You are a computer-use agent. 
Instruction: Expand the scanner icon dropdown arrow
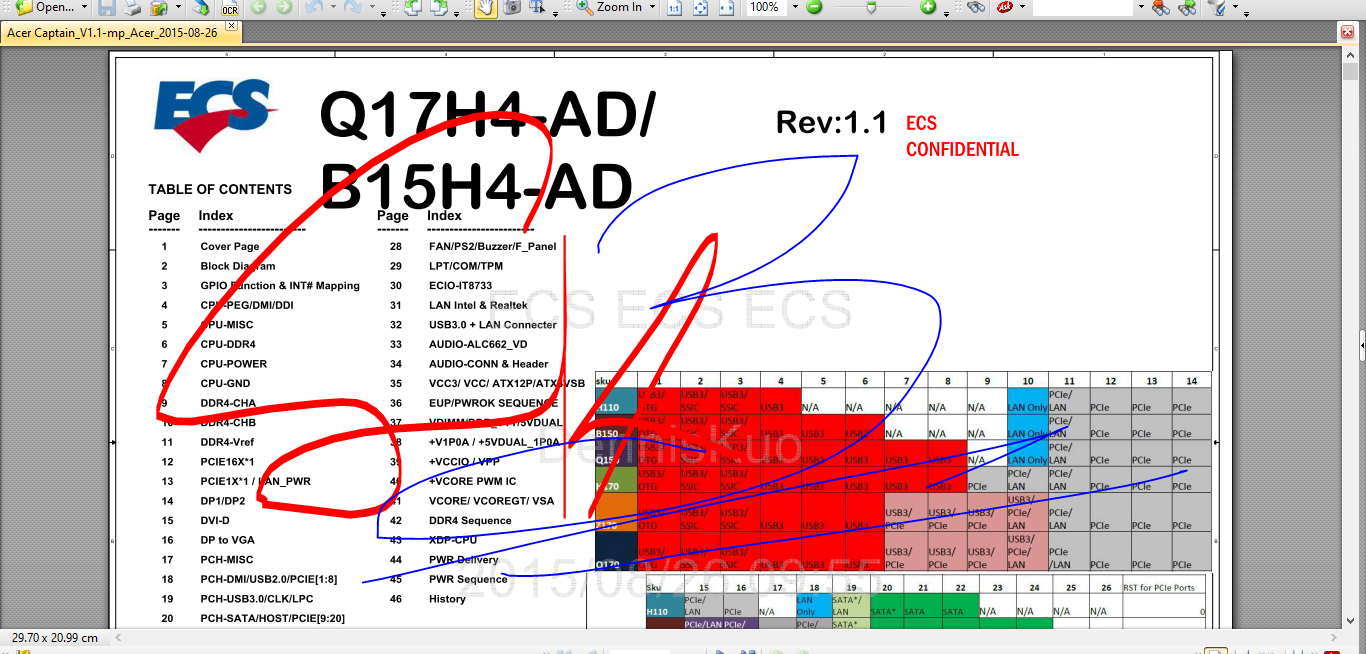pos(178,7)
